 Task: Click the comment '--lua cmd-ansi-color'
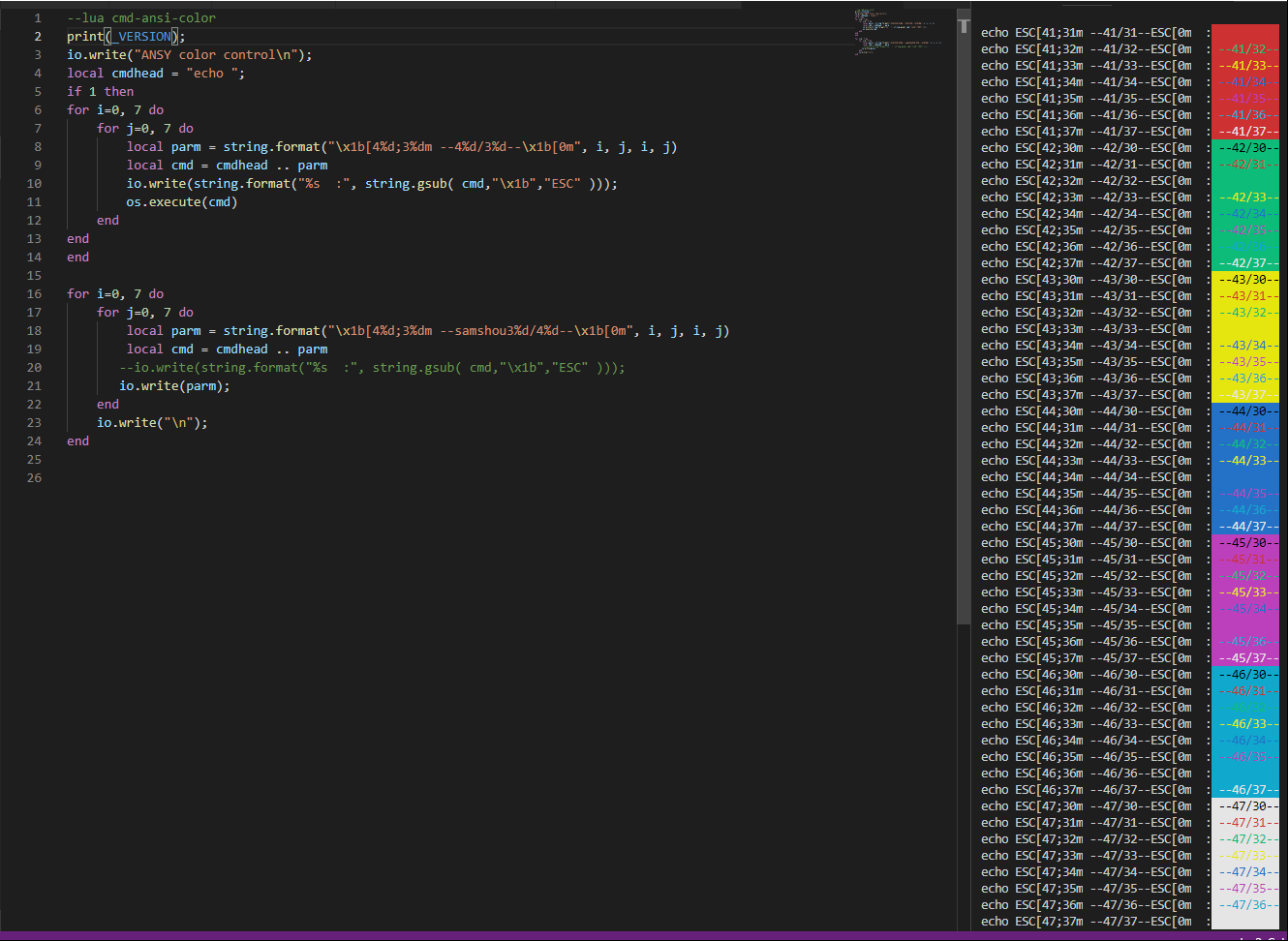point(141,18)
